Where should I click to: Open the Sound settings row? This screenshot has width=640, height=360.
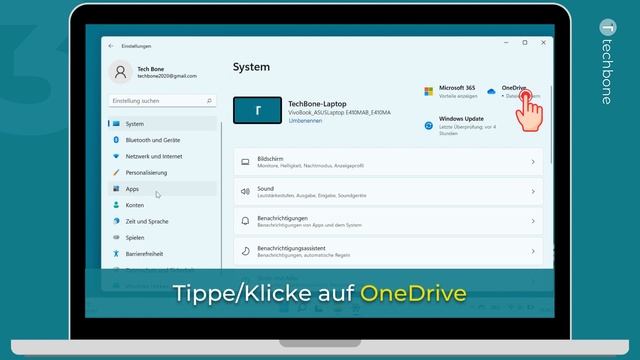point(389,192)
